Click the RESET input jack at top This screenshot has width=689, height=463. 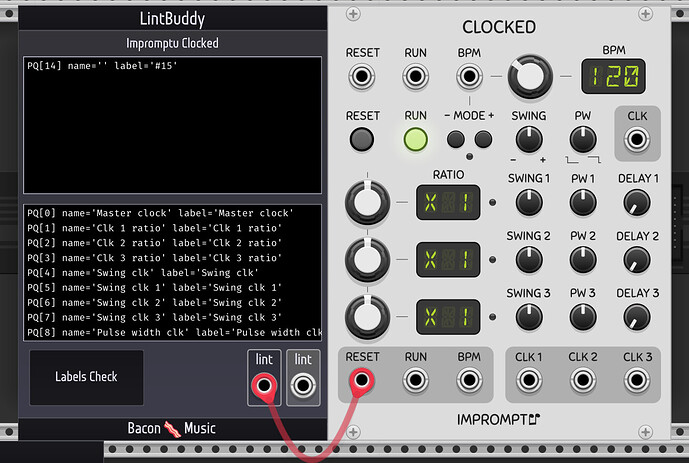tap(362, 76)
